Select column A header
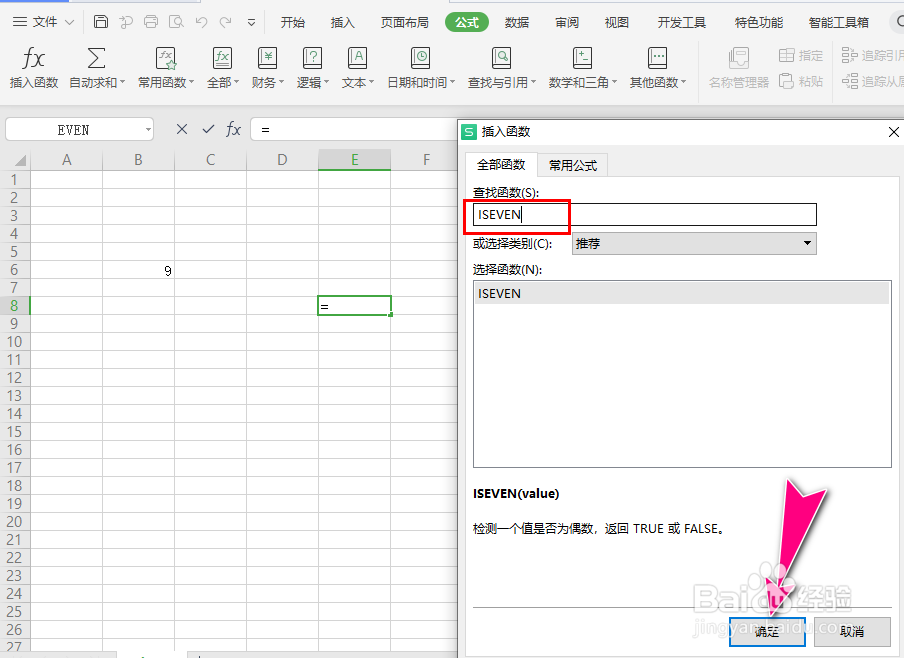The height and width of the screenshot is (658, 904). (67, 160)
